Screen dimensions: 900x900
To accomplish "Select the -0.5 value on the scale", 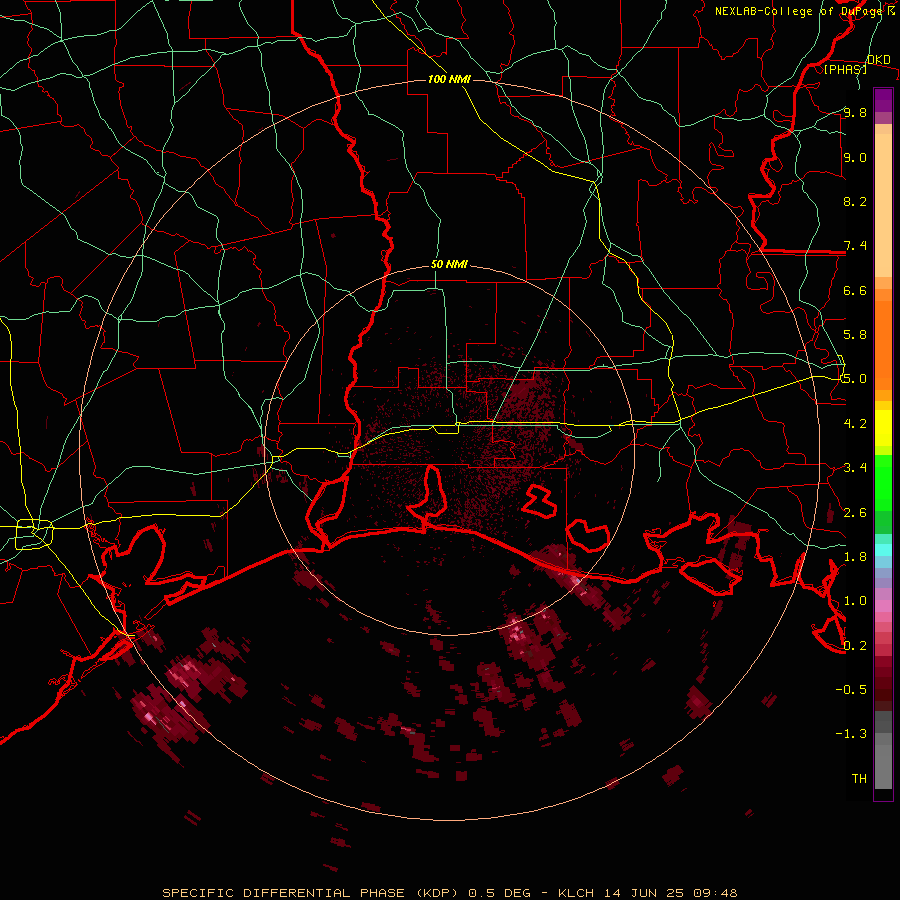I will coord(851,690).
